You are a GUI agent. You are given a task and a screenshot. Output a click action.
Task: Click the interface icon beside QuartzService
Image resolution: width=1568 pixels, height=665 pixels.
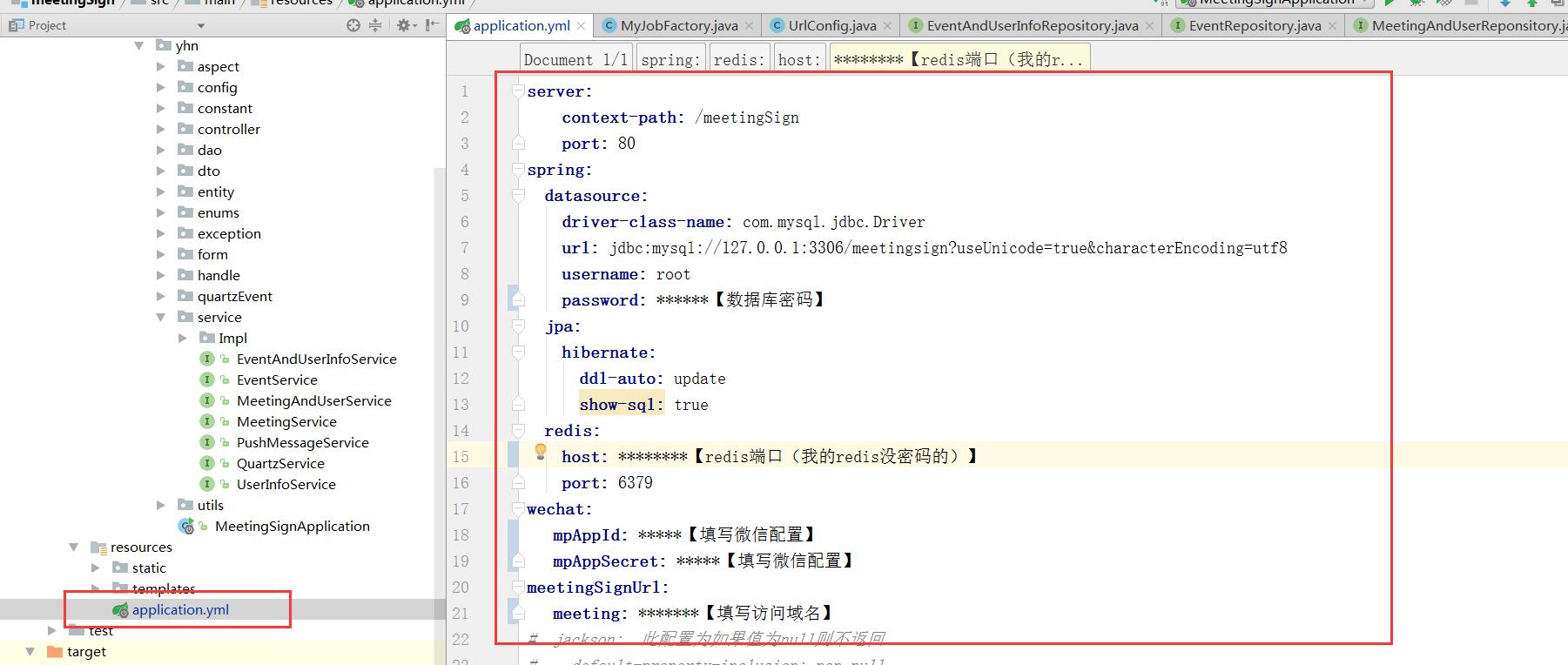[x=207, y=463]
